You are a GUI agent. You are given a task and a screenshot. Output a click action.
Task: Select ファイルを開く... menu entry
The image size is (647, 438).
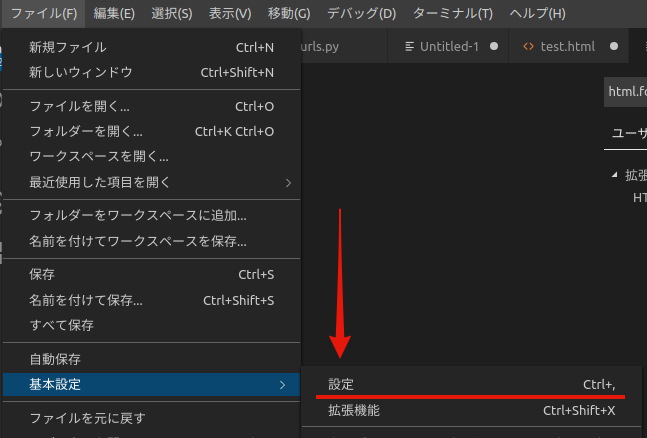click(x=151, y=107)
